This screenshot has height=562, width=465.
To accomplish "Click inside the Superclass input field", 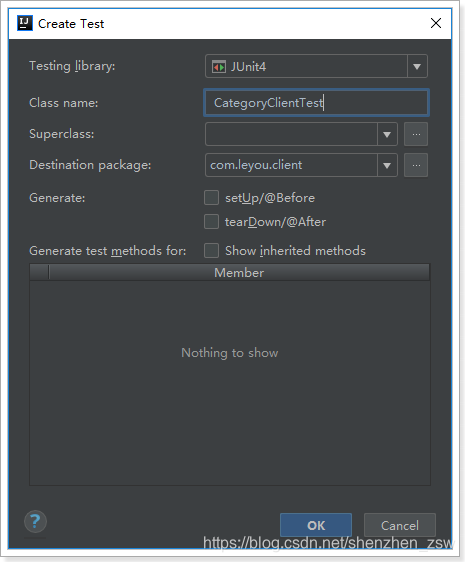I will (x=291, y=134).
